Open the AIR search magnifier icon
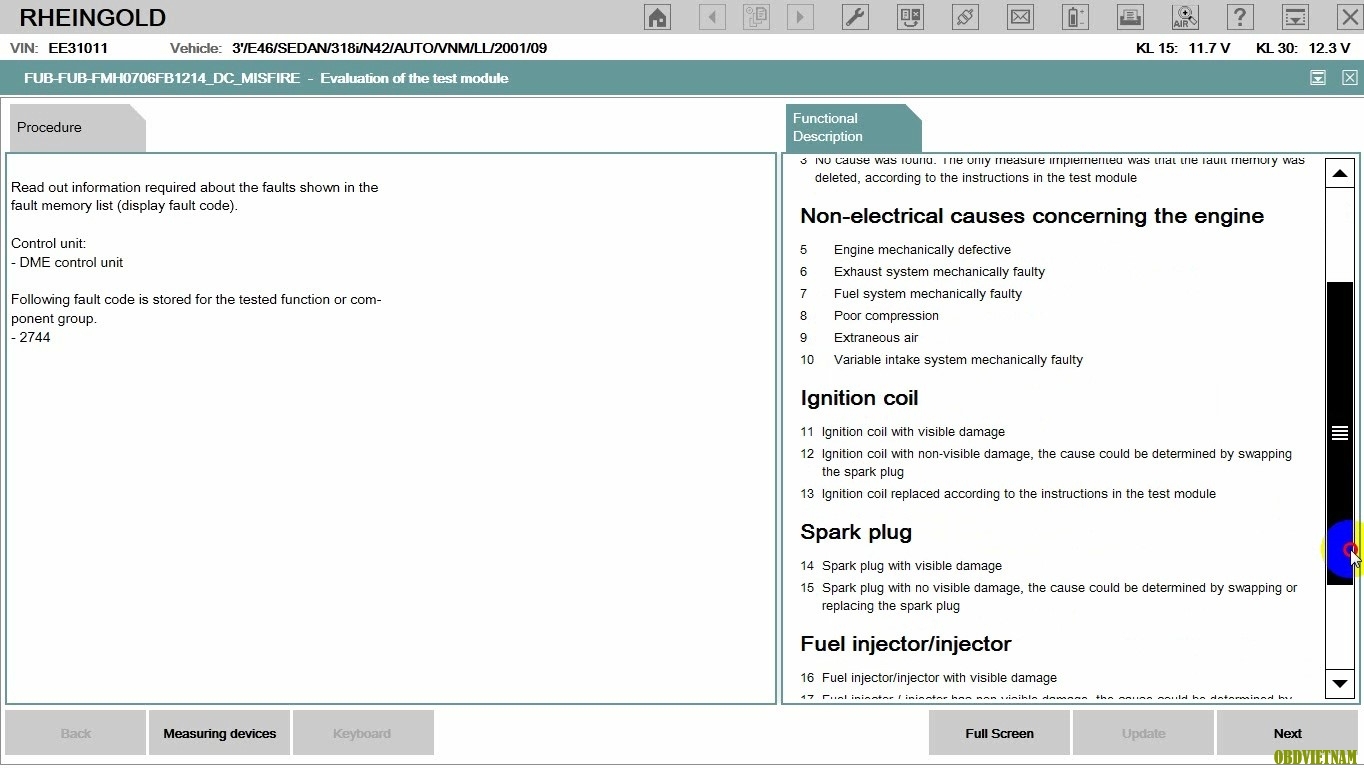 [x=1185, y=17]
